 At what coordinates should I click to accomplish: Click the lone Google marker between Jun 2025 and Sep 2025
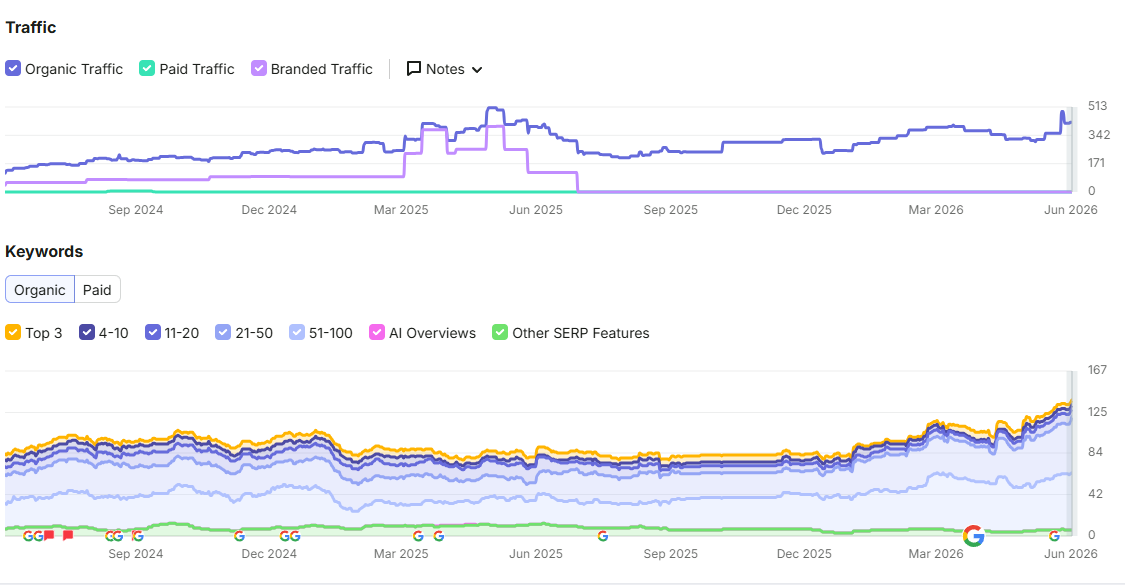[603, 536]
